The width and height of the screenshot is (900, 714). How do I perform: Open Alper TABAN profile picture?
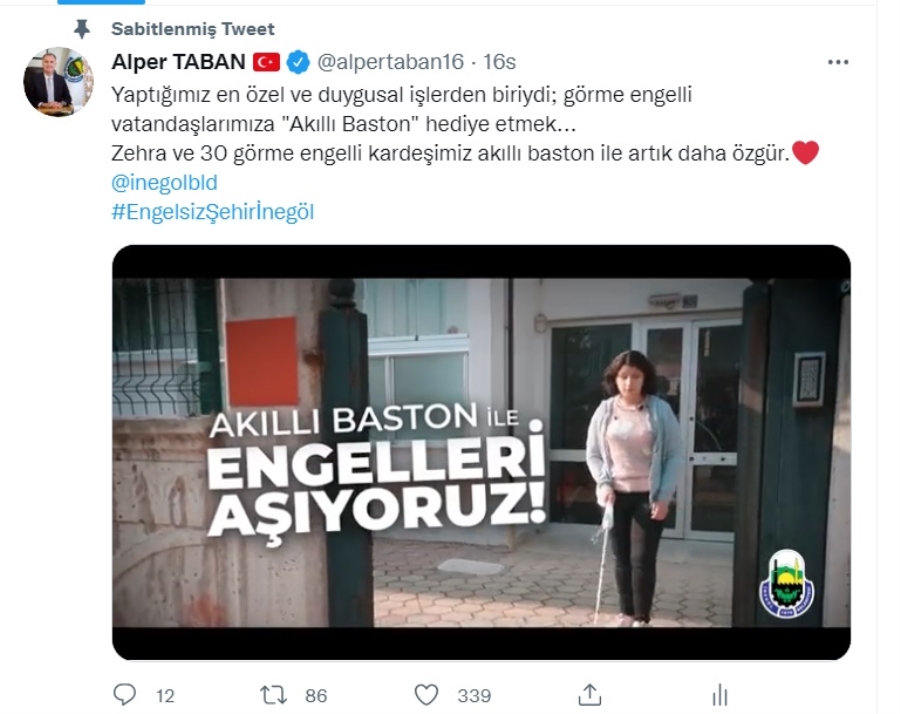coord(58,82)
